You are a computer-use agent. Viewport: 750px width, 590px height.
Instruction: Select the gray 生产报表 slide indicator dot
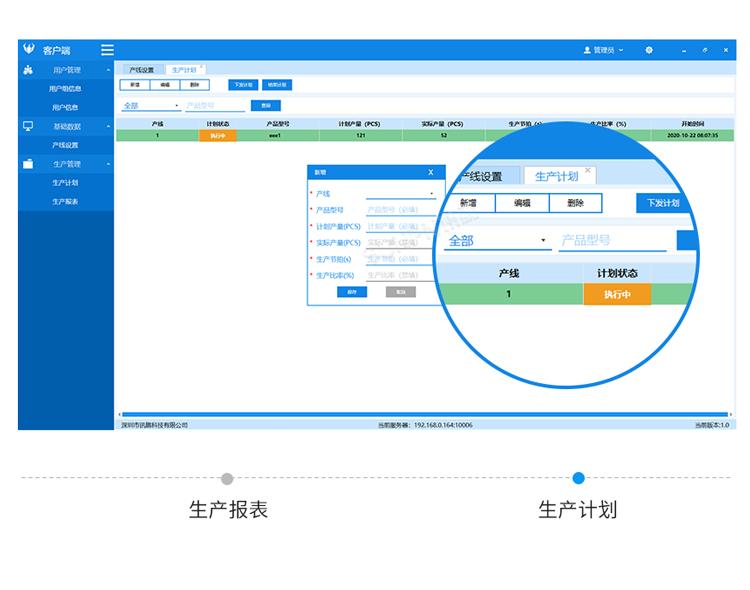227,478
